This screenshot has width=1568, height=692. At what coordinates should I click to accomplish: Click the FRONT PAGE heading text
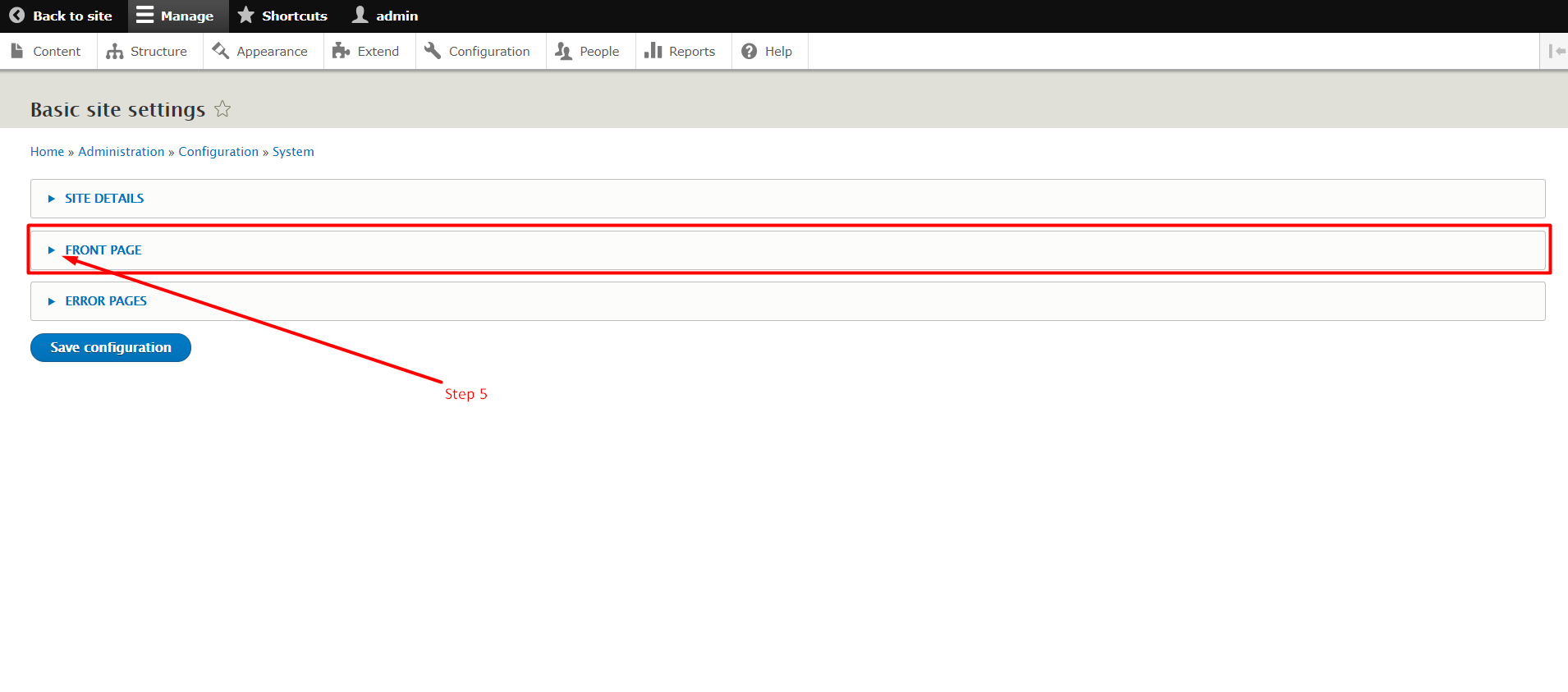[x=103, y=250]
